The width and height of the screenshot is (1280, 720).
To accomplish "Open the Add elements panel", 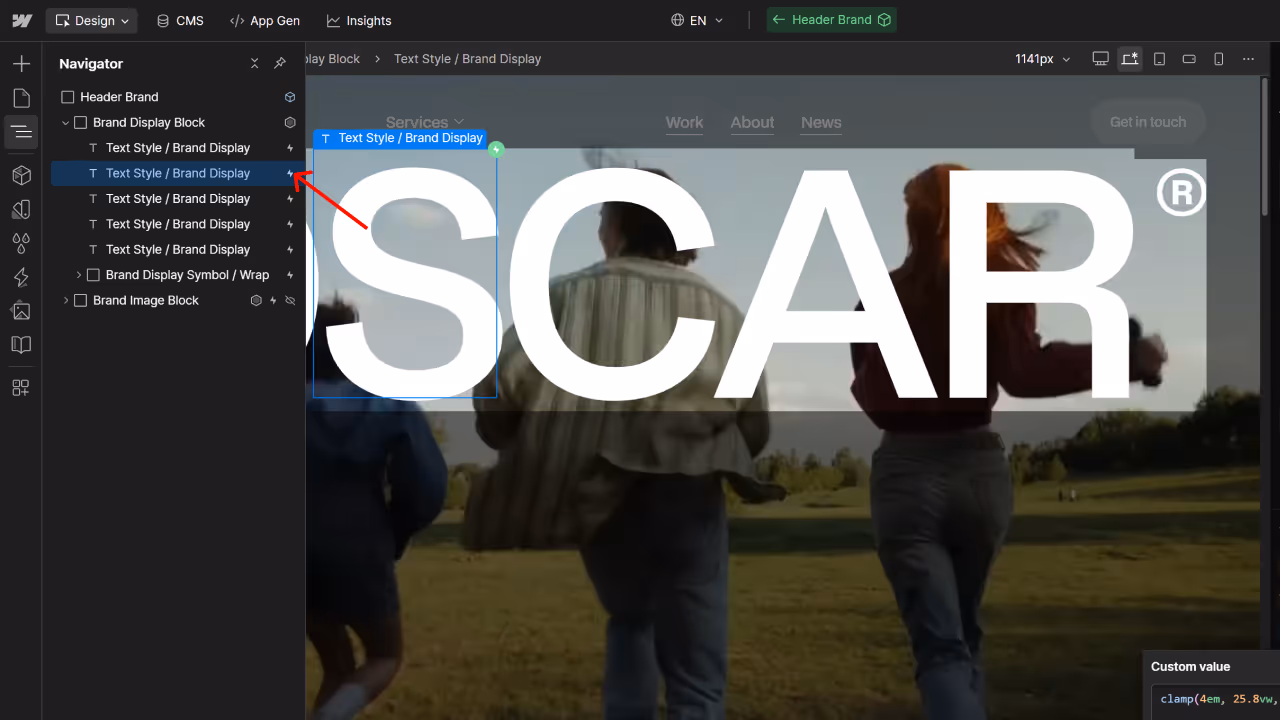I will click(21, 64).
